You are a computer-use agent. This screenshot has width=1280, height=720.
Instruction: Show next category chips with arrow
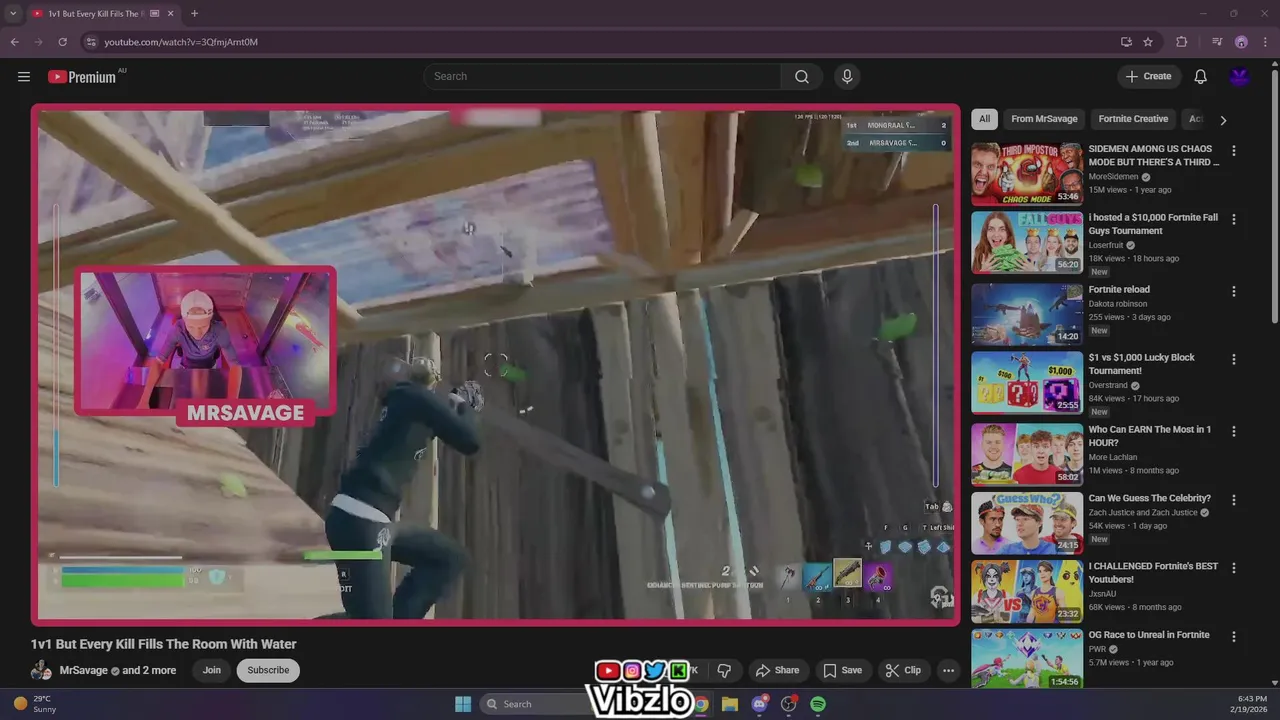[1223, 120]
